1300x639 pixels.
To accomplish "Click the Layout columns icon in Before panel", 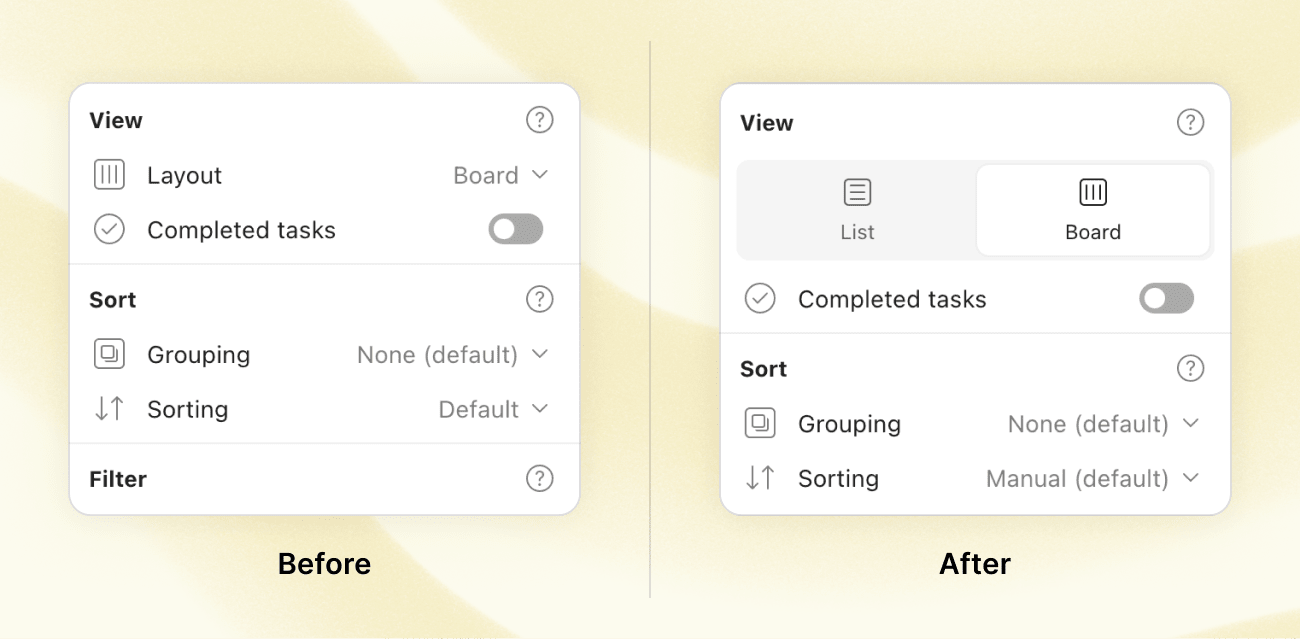I will pyautogui.click(x=109, y=175).
